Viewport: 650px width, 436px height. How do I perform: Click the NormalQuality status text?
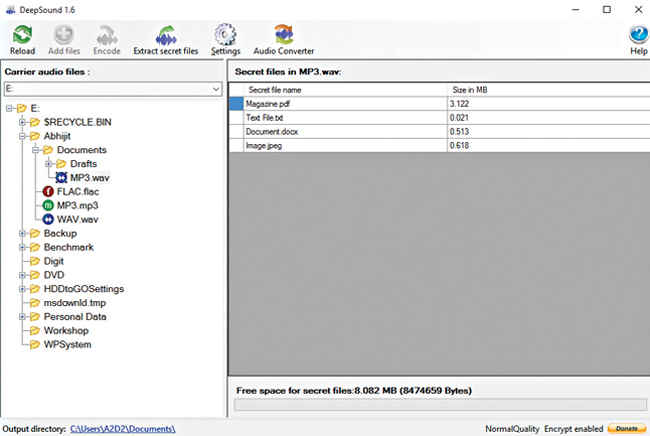512,429
